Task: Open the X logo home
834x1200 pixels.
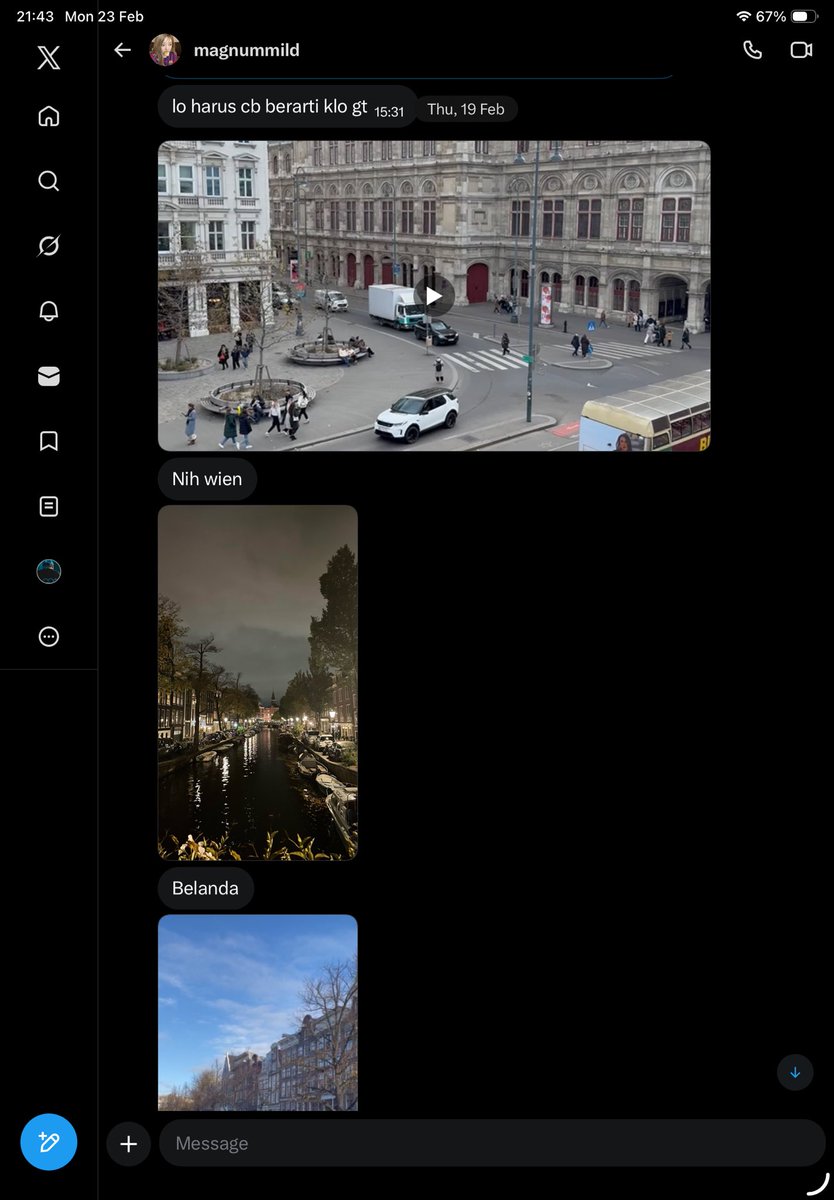Action: click(48, 57)
